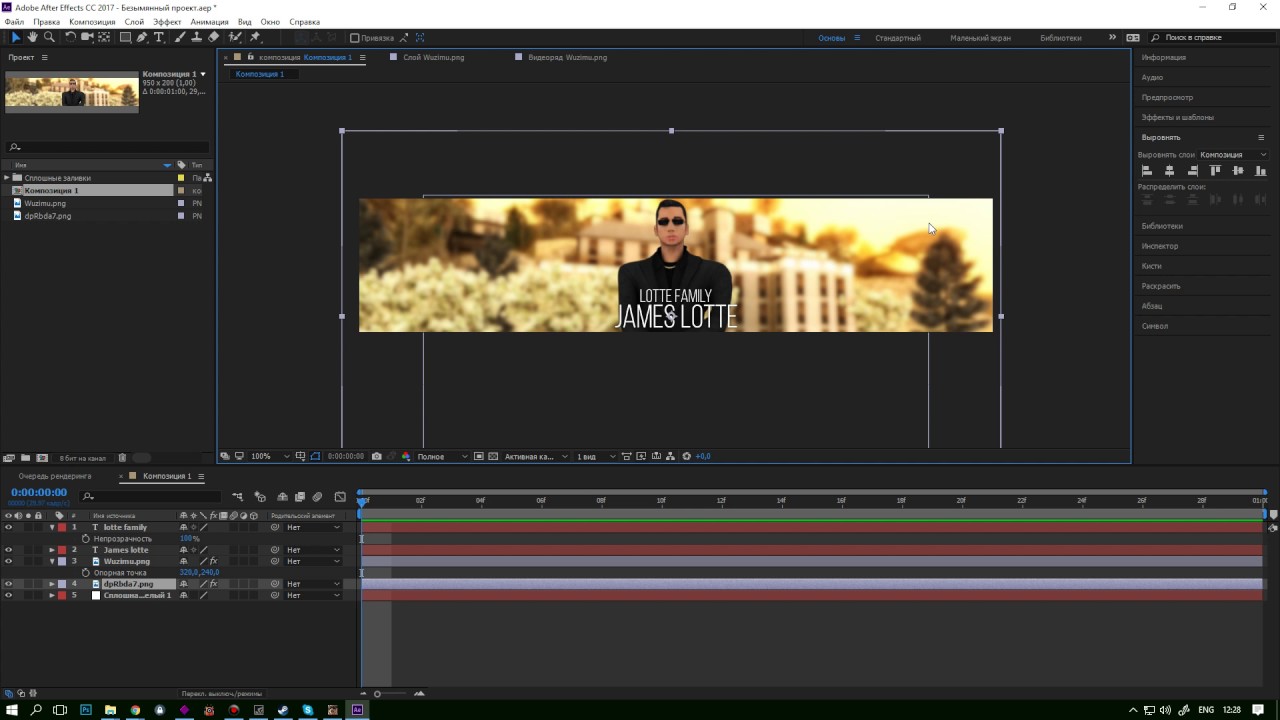Open the Композиция menu
The height and width of the screenshot is (720, 1280).
click(x=92, y=21)
